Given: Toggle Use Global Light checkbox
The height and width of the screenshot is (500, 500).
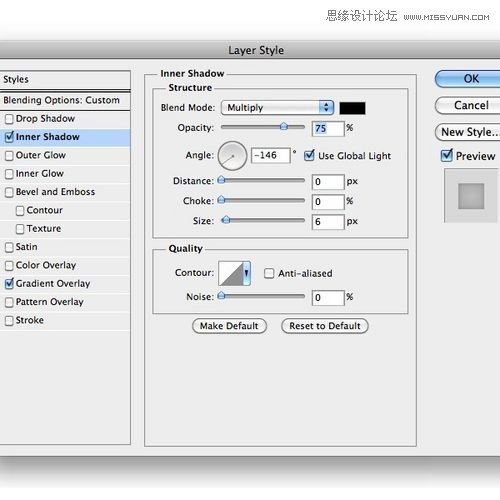Looking at the screenshot, I should 309,155.
